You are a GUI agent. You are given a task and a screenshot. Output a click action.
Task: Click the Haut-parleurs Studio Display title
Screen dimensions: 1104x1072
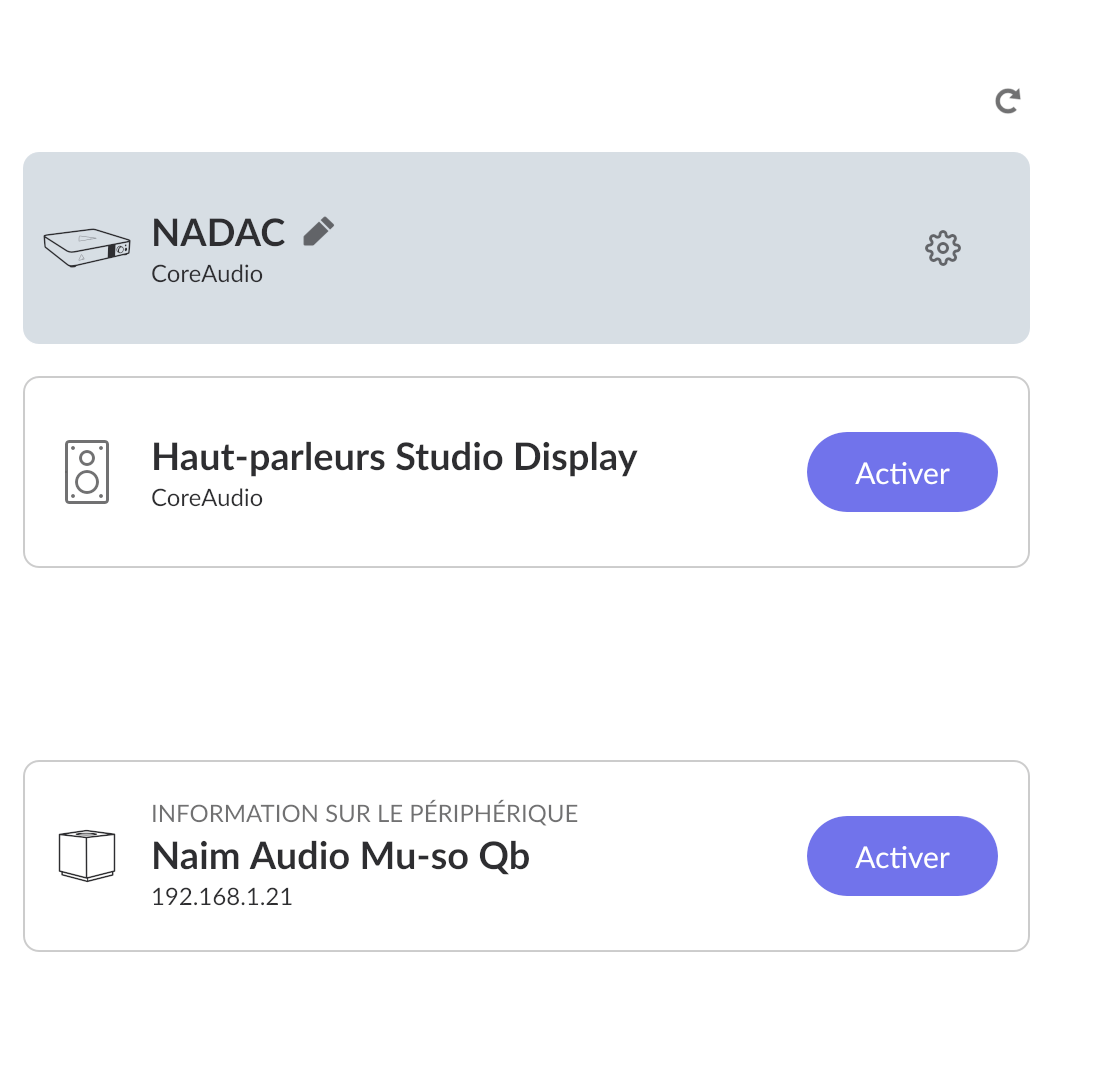click(x=394, y=457)
